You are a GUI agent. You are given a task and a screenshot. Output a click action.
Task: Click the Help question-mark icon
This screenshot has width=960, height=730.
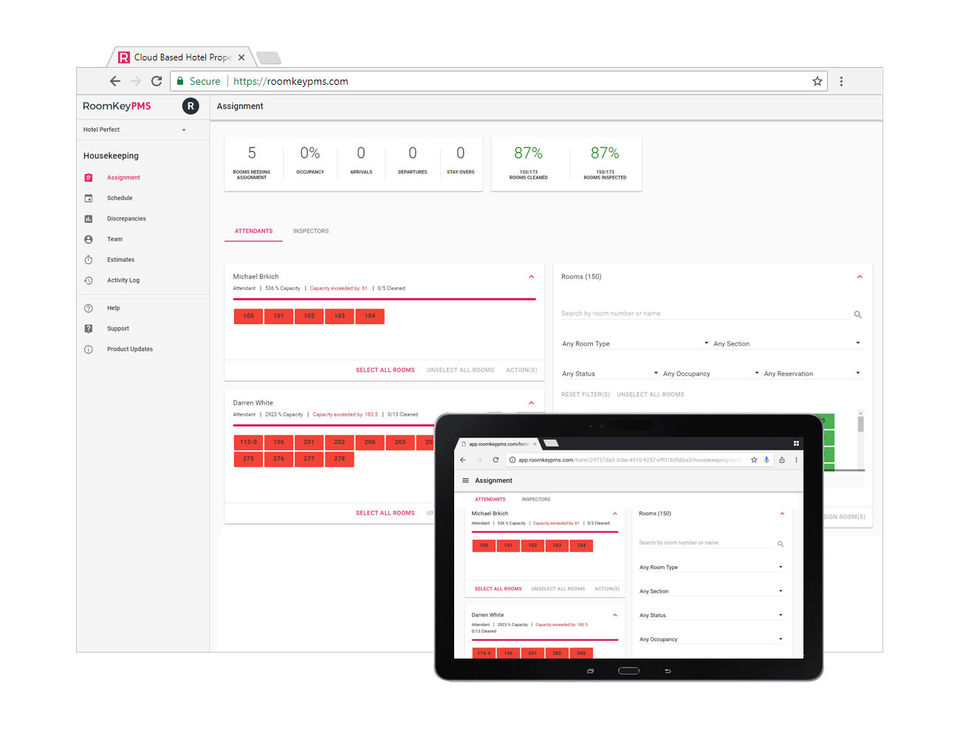(x=89, y=308)
